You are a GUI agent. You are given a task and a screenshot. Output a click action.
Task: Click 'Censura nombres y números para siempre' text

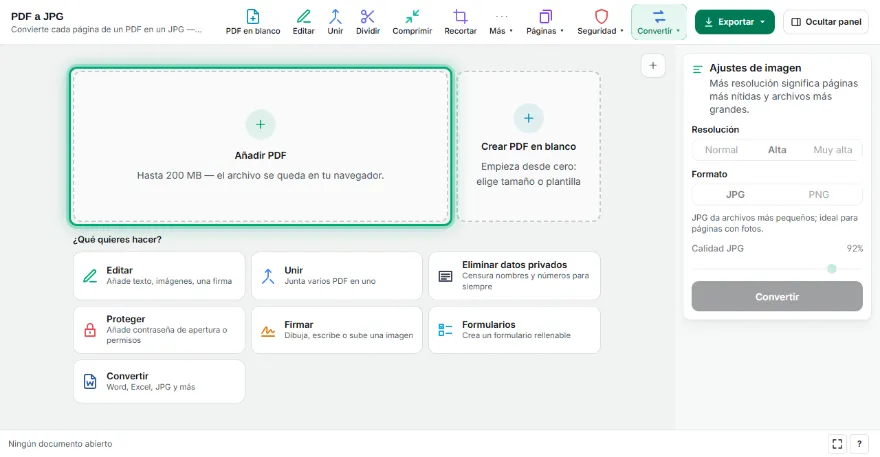(525, 281)
